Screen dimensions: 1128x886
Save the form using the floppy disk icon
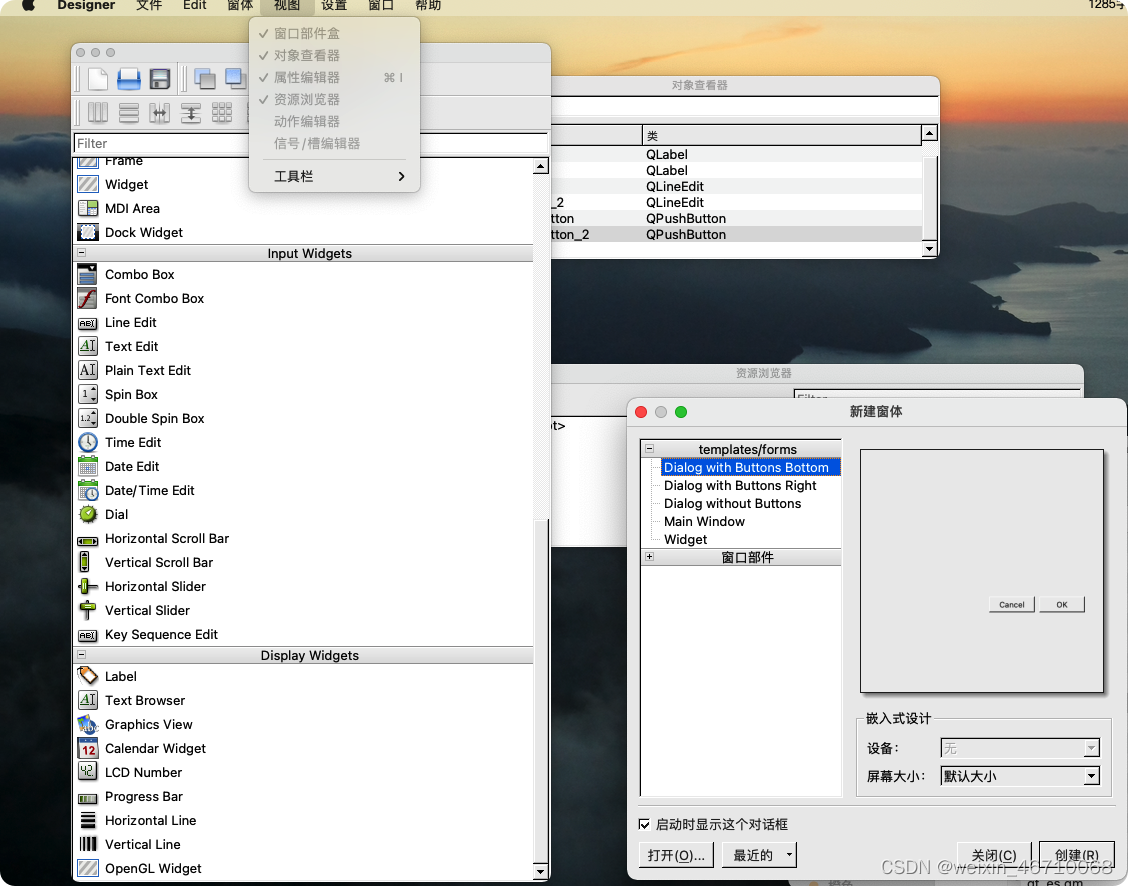tap(157, 78)
